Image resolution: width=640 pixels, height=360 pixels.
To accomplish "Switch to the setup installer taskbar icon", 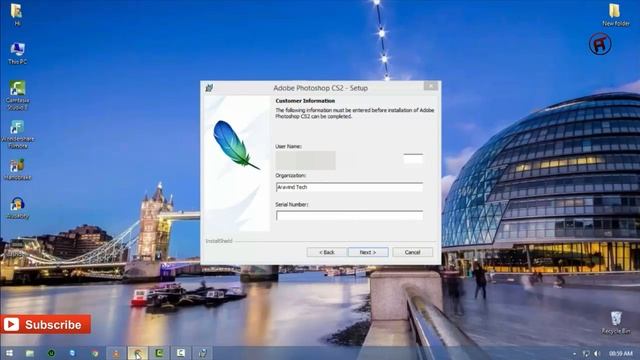I will [x=202, y=353].
